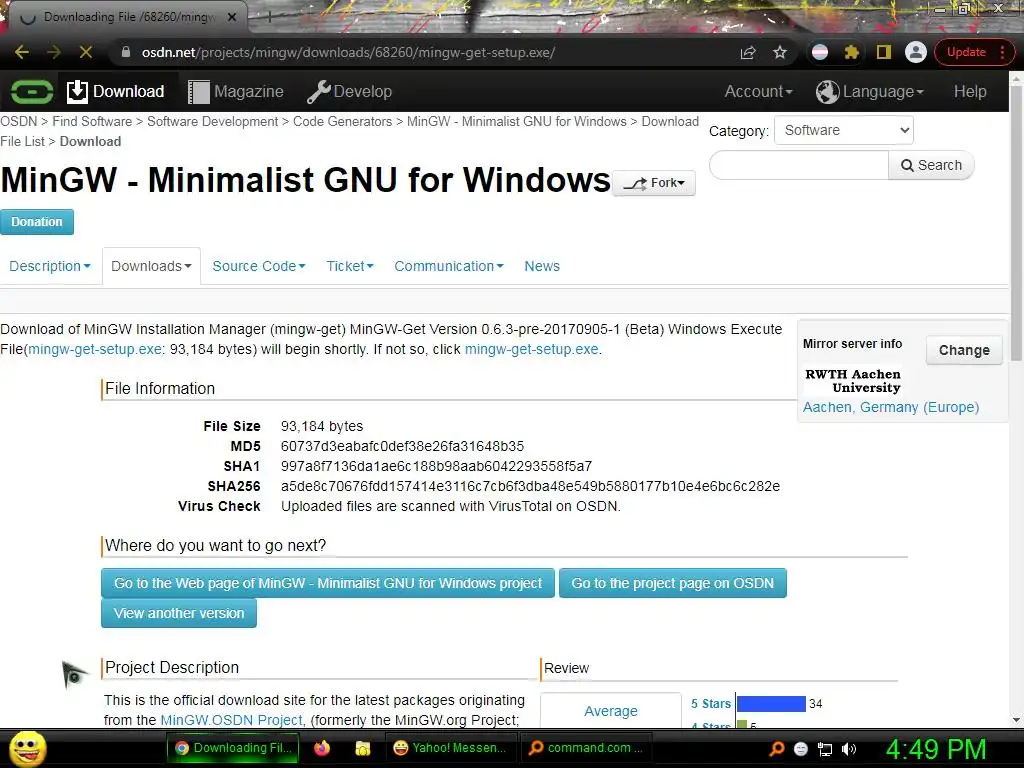Click the mingw-get-setup.exe link after 'click'

tap(532, 349)
